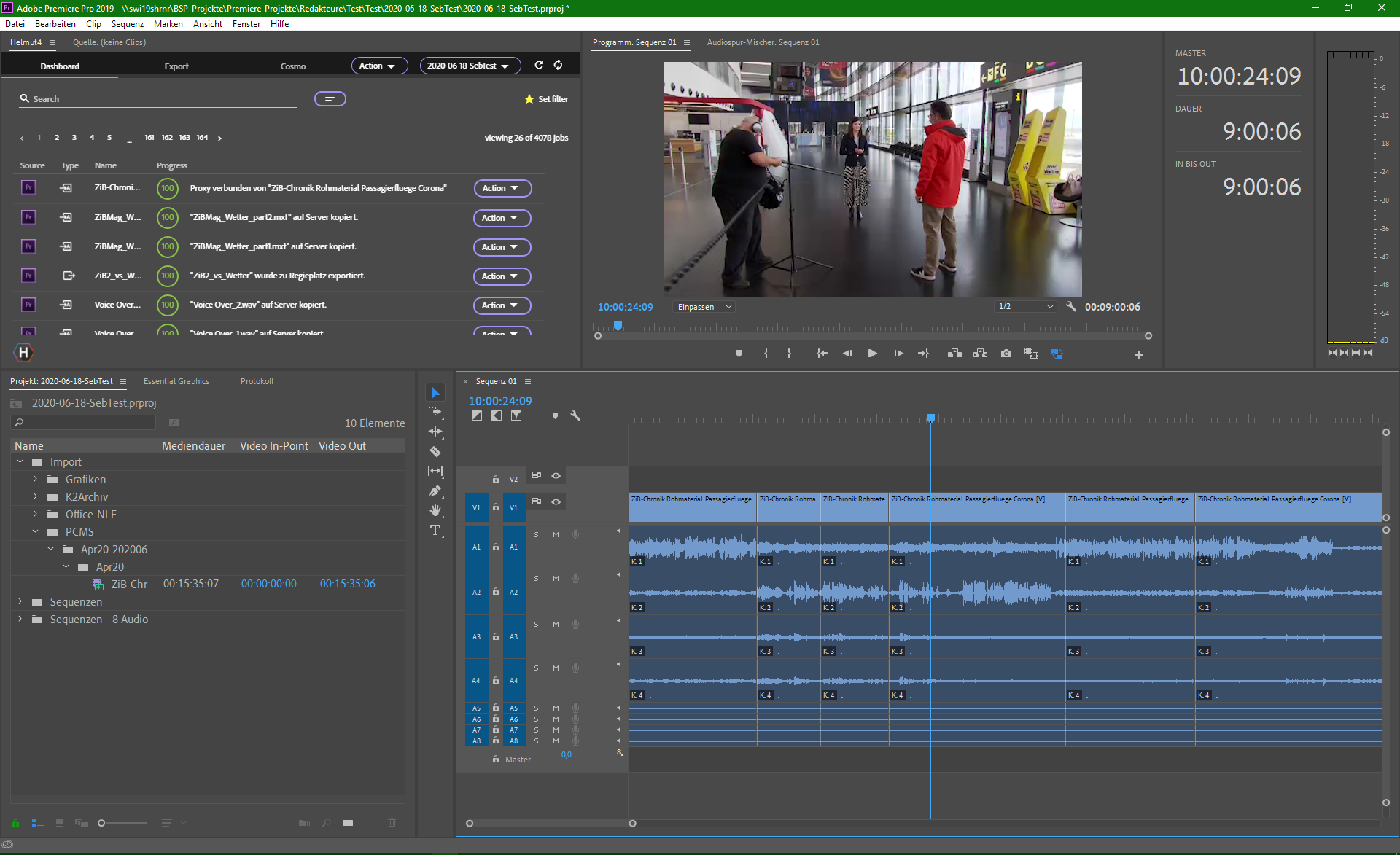Open the Einpassen zoom level dropdown

pyautogui.click(x=704, y=307)
